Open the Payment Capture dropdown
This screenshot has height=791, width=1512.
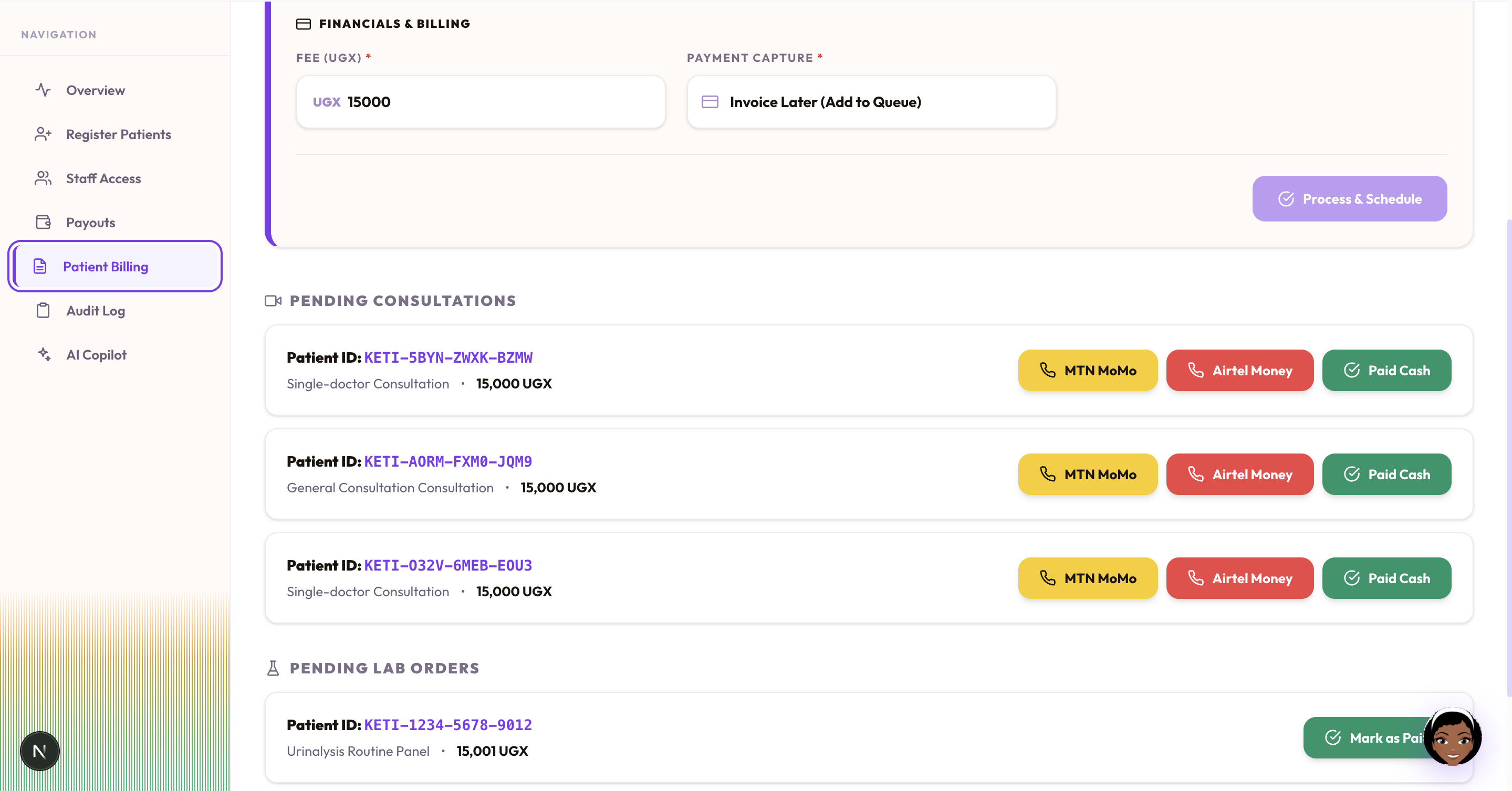point(871,102)
